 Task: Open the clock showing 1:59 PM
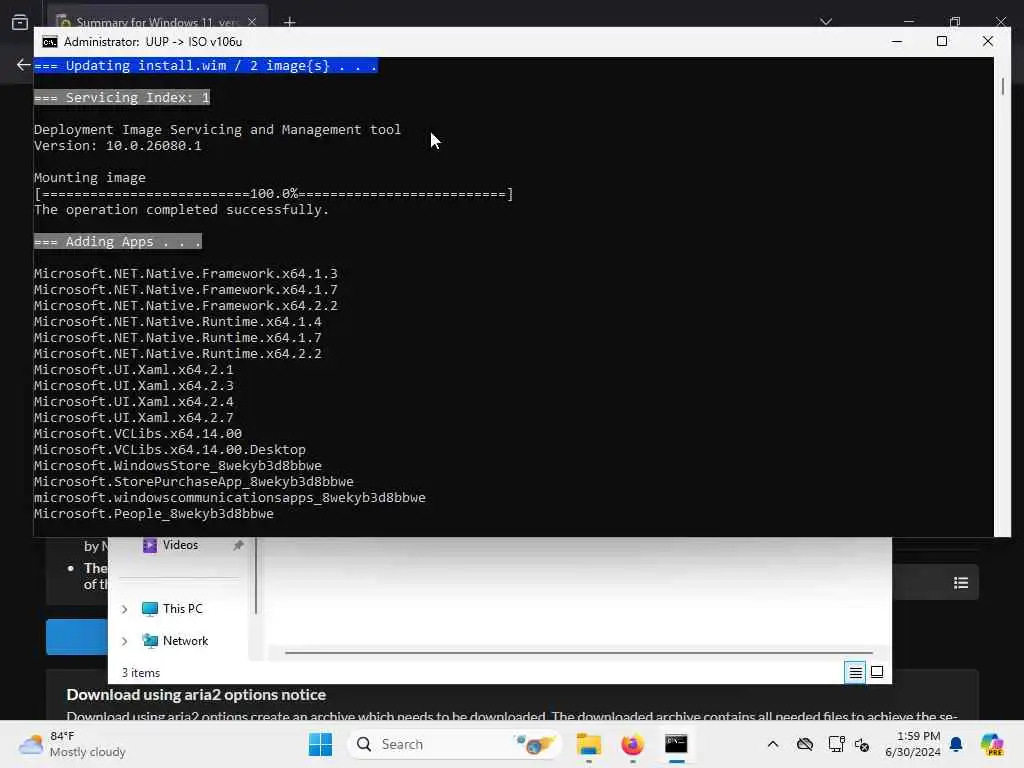click(912, 744)
